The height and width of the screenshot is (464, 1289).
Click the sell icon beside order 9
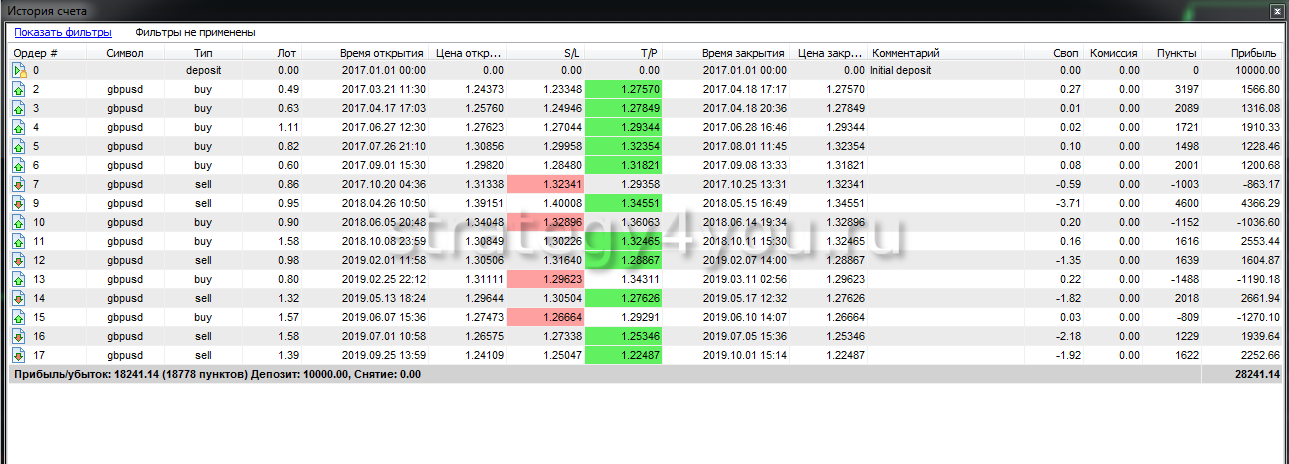pyautogui.click(x=18, y=204)
